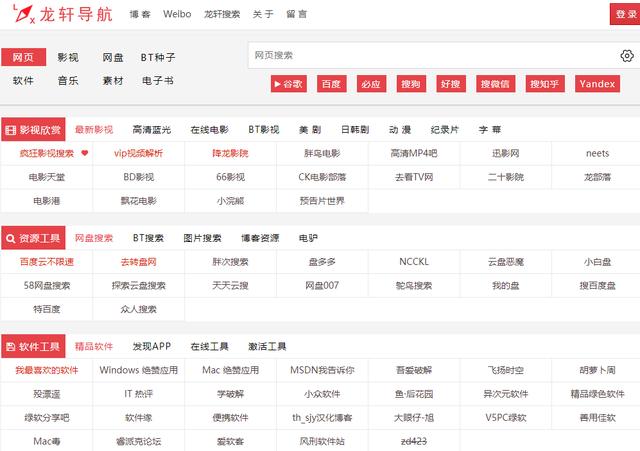Search using the Yandex button
This screenshot has width=640, height=451.
coord(597,84)
